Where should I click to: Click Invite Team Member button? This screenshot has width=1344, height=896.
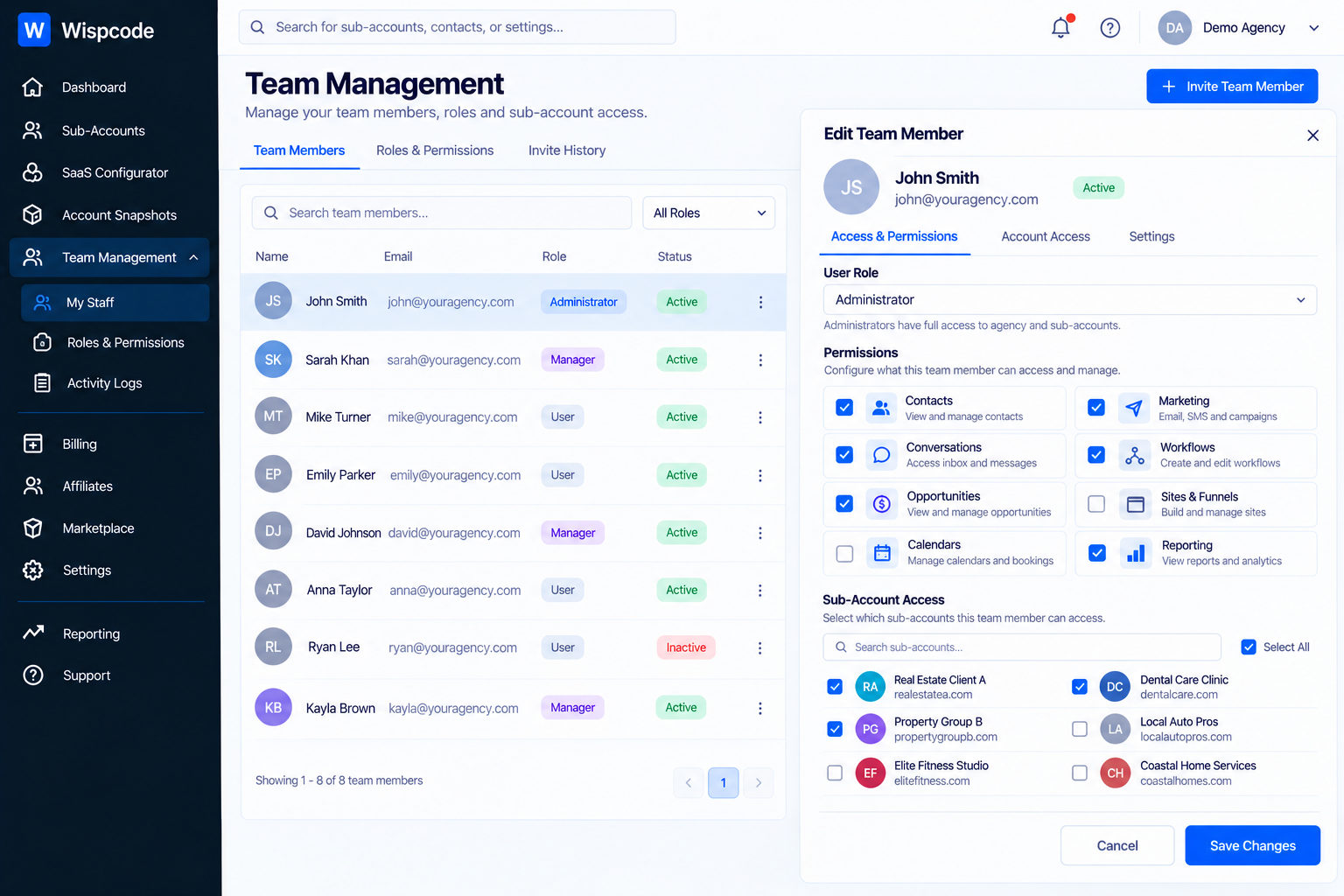[x=1232, y=87]
